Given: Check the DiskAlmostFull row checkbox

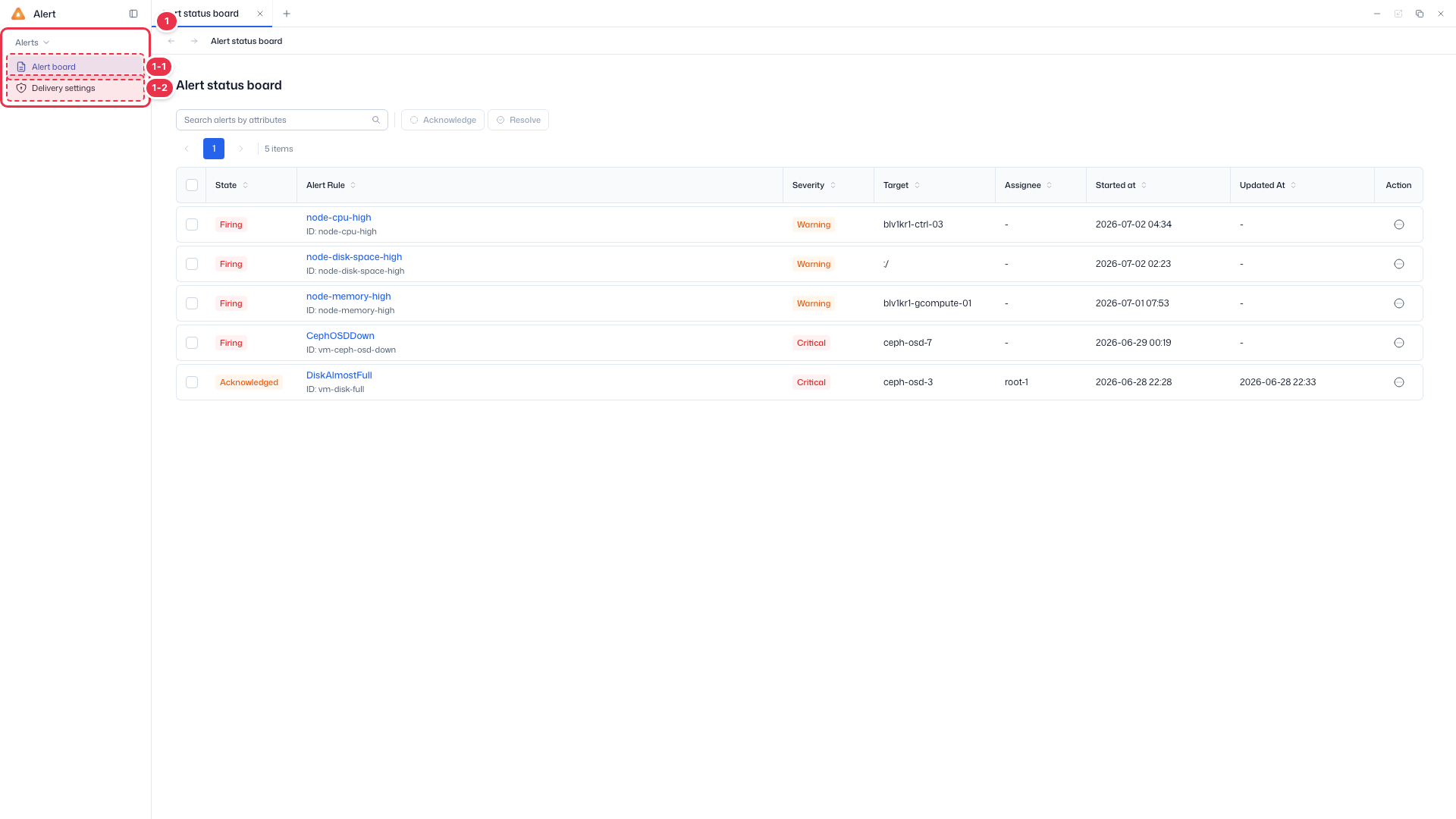Looking at the screenshot, I should click(x=192, y=382).
